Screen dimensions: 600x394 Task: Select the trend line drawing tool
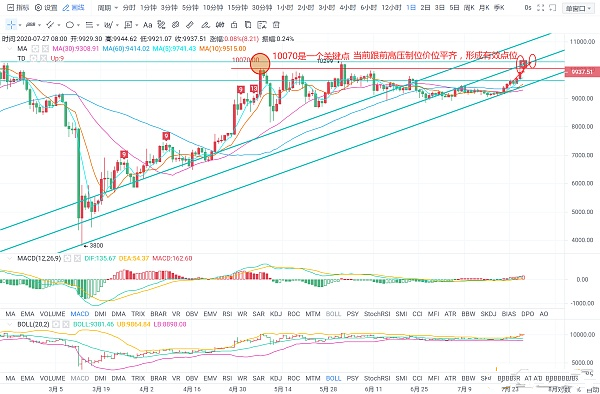click(31, 25)
